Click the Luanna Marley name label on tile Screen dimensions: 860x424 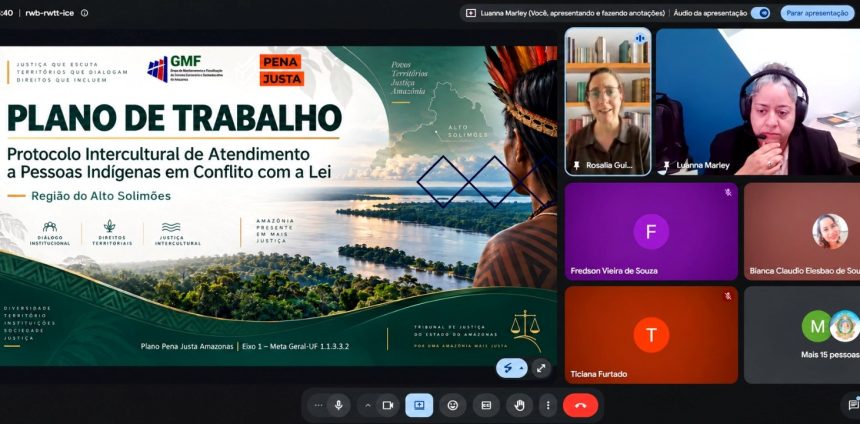[x=703, y=165]
